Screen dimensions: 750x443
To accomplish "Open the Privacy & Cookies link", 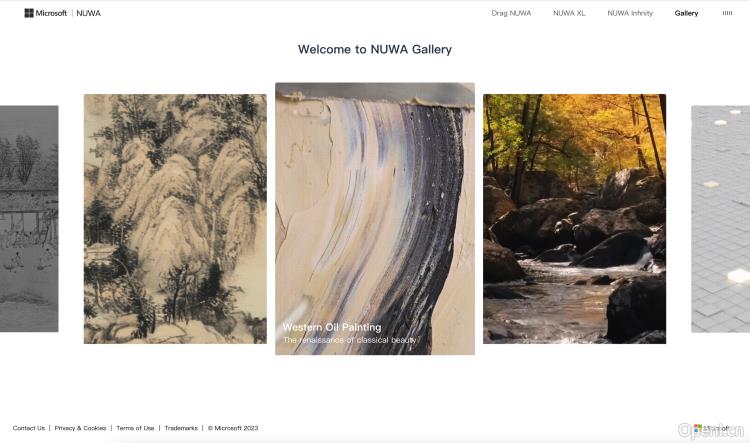I will point(80,428).
